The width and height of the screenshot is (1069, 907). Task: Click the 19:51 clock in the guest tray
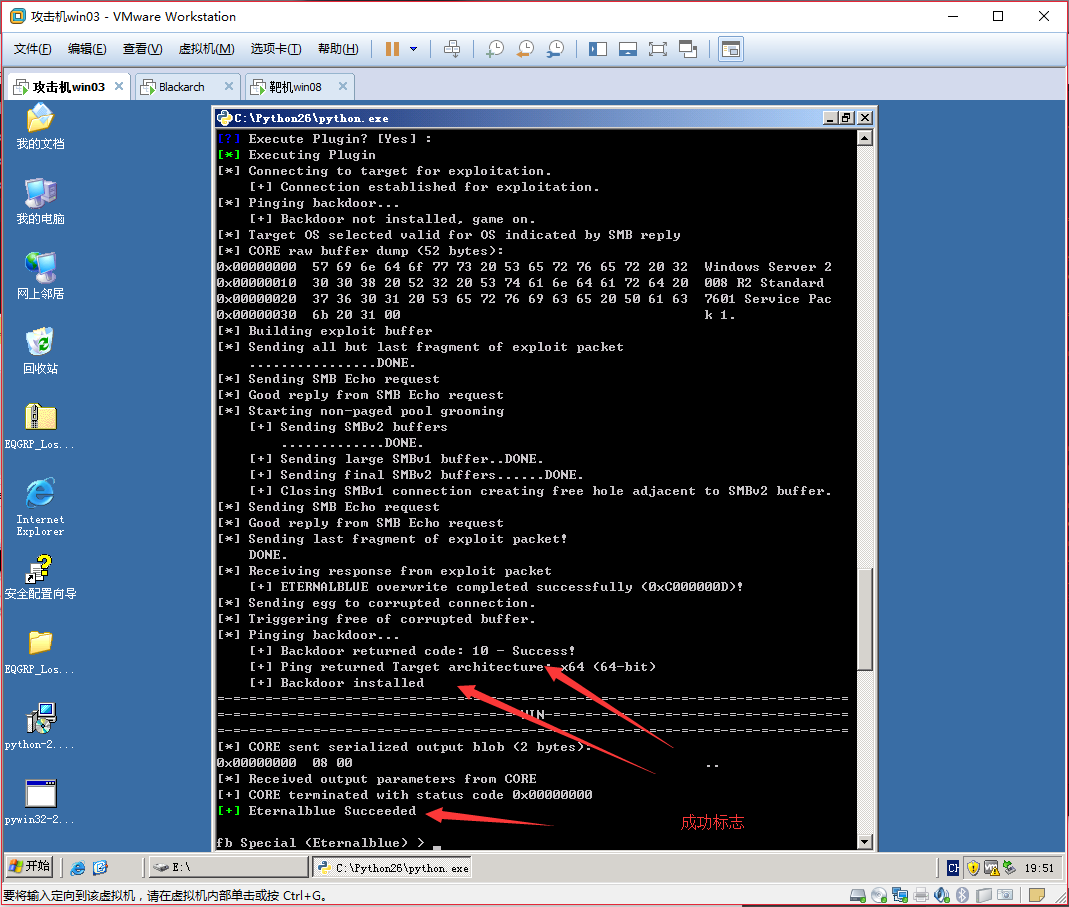[1039, 868]
